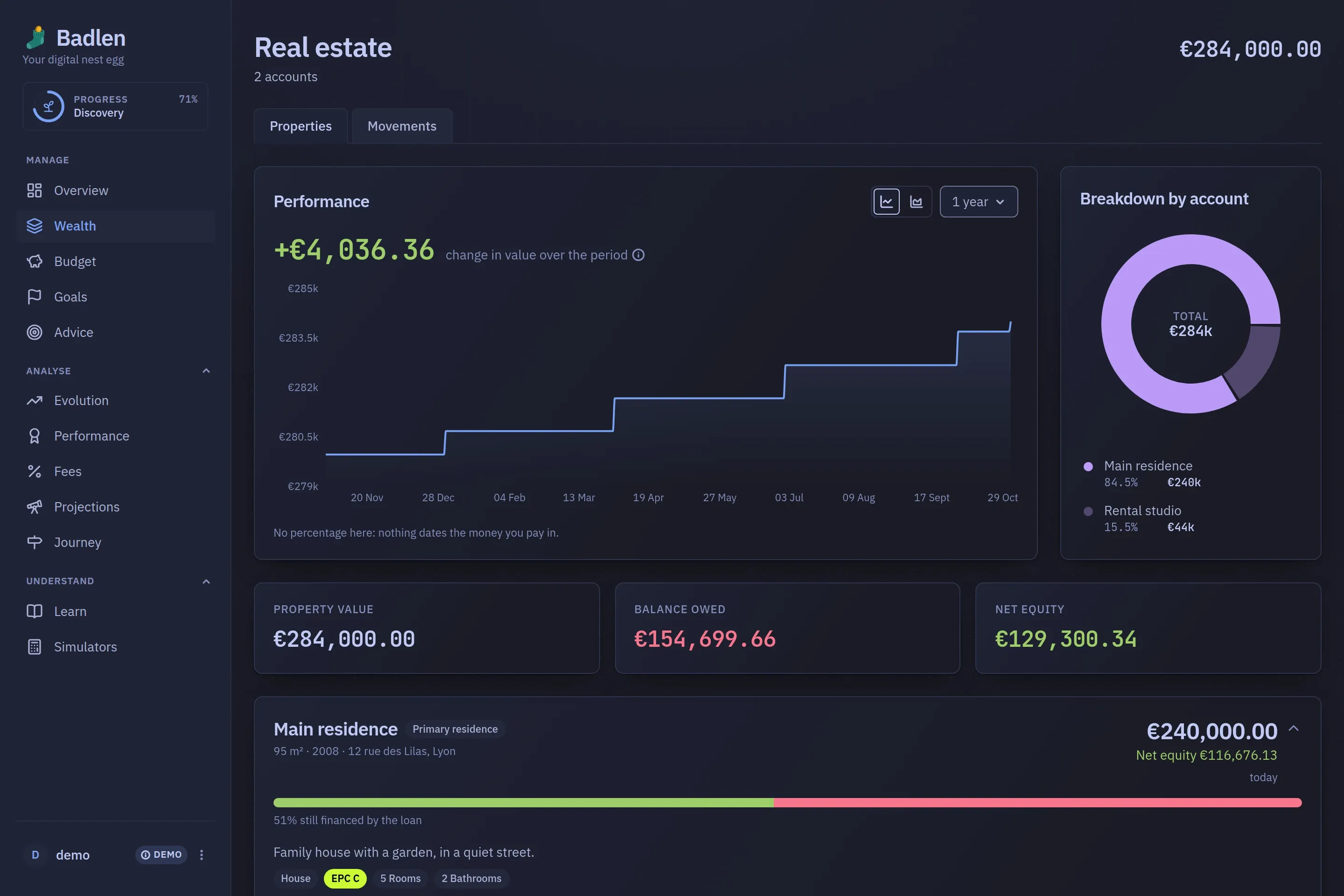Open the Overview grid icon

point(34,190)
